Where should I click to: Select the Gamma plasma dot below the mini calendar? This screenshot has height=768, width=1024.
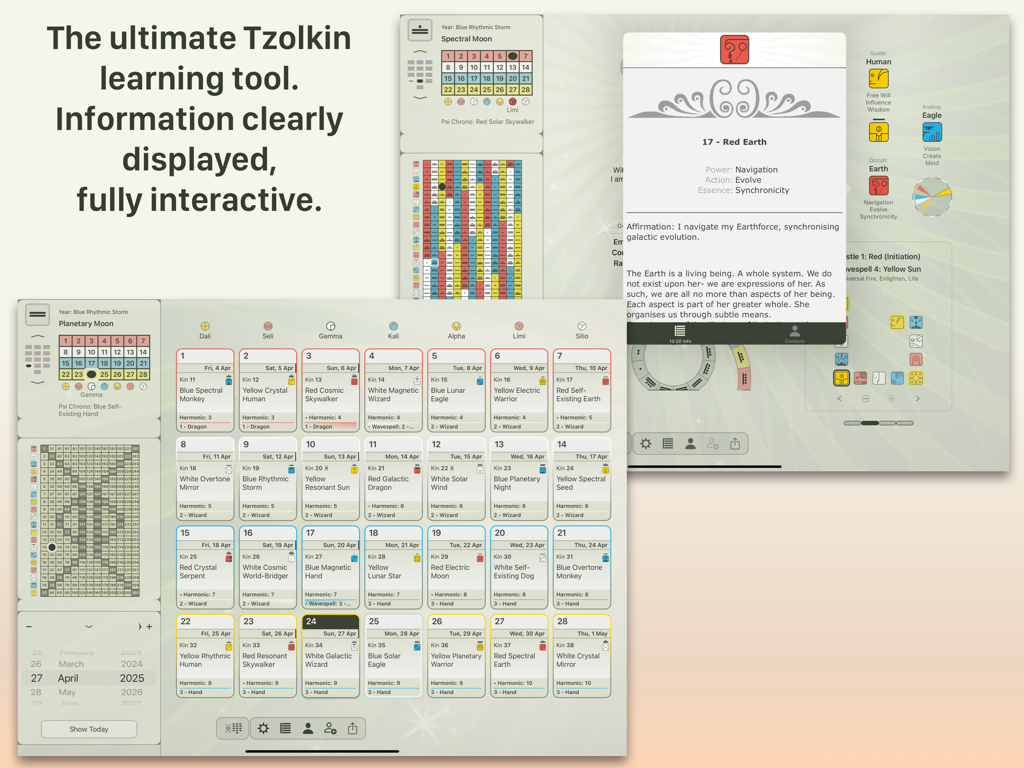click(92, 387)
